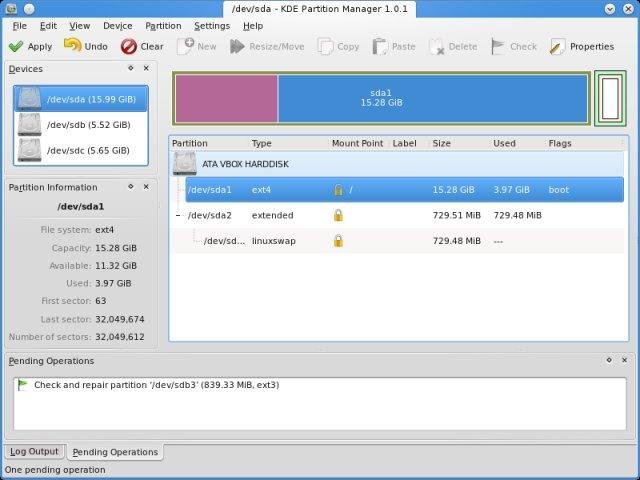The width and height of the screenshot is (640, 480).
Task: Float the Pending Operations panel
Action: click(609, 360)
